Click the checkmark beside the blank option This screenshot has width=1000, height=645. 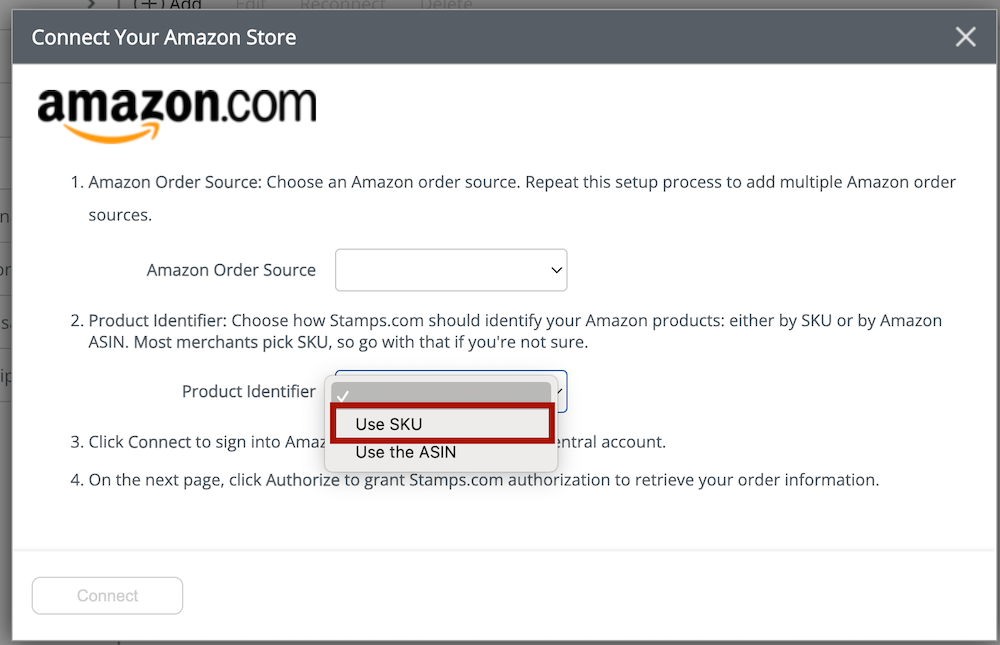point(343,395)
